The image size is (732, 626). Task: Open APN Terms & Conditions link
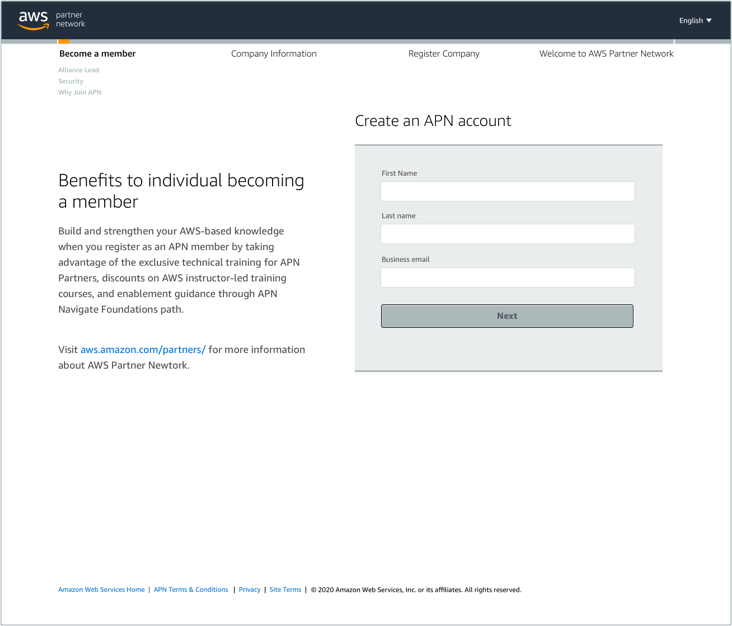click(x=191, y=590)
